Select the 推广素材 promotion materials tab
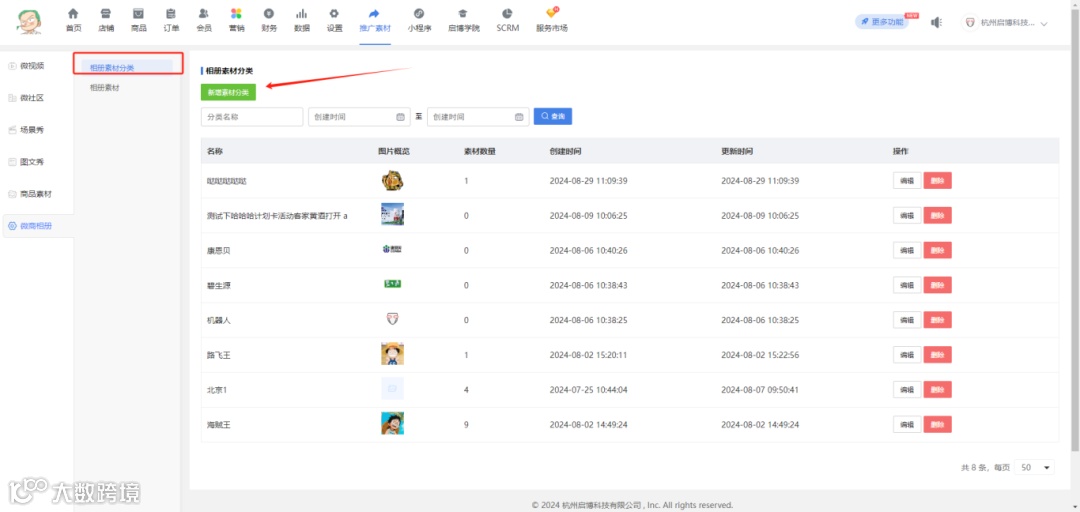Viewport: 1080px width, 512px height. click(375, 21)
